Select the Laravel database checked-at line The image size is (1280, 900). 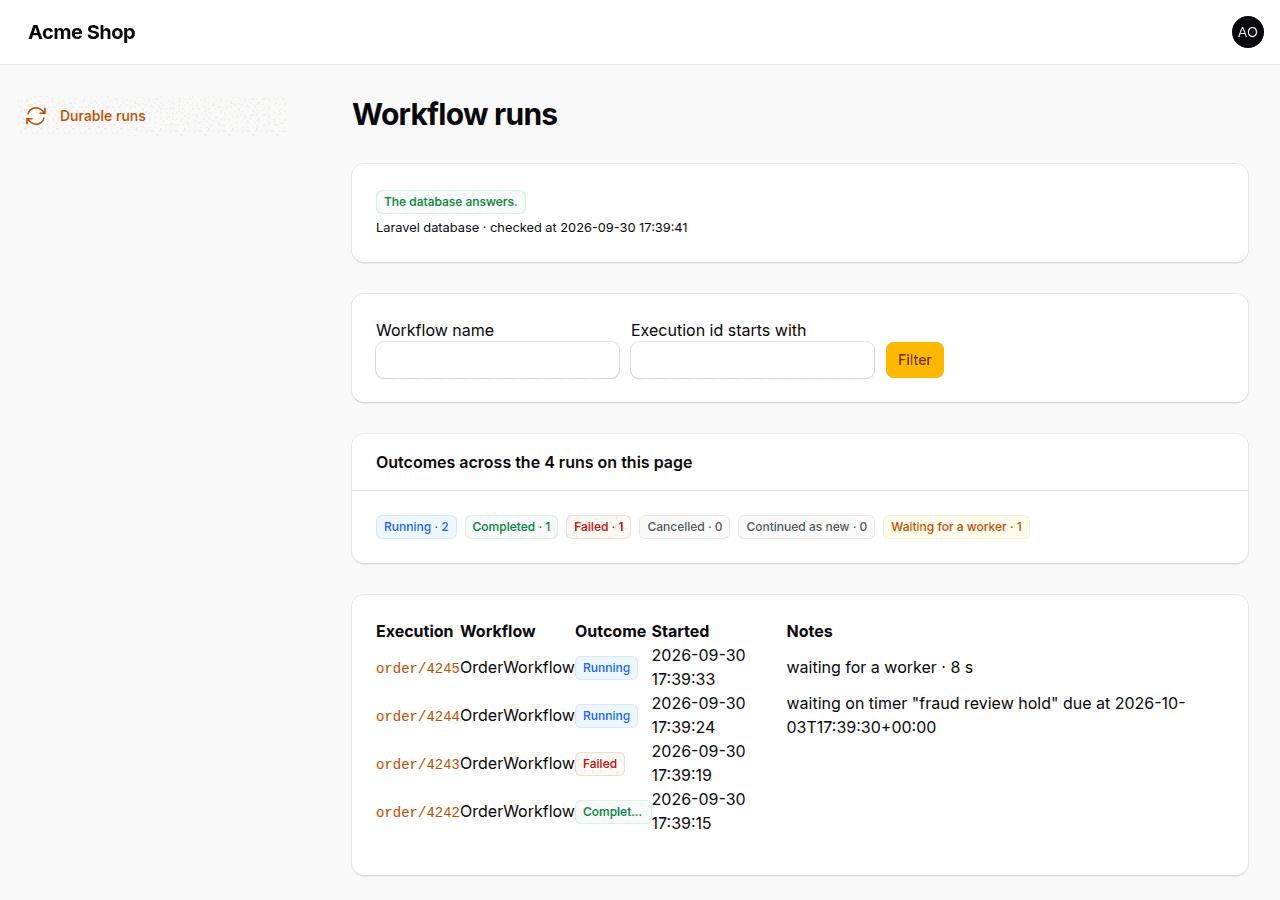point(532,228)
